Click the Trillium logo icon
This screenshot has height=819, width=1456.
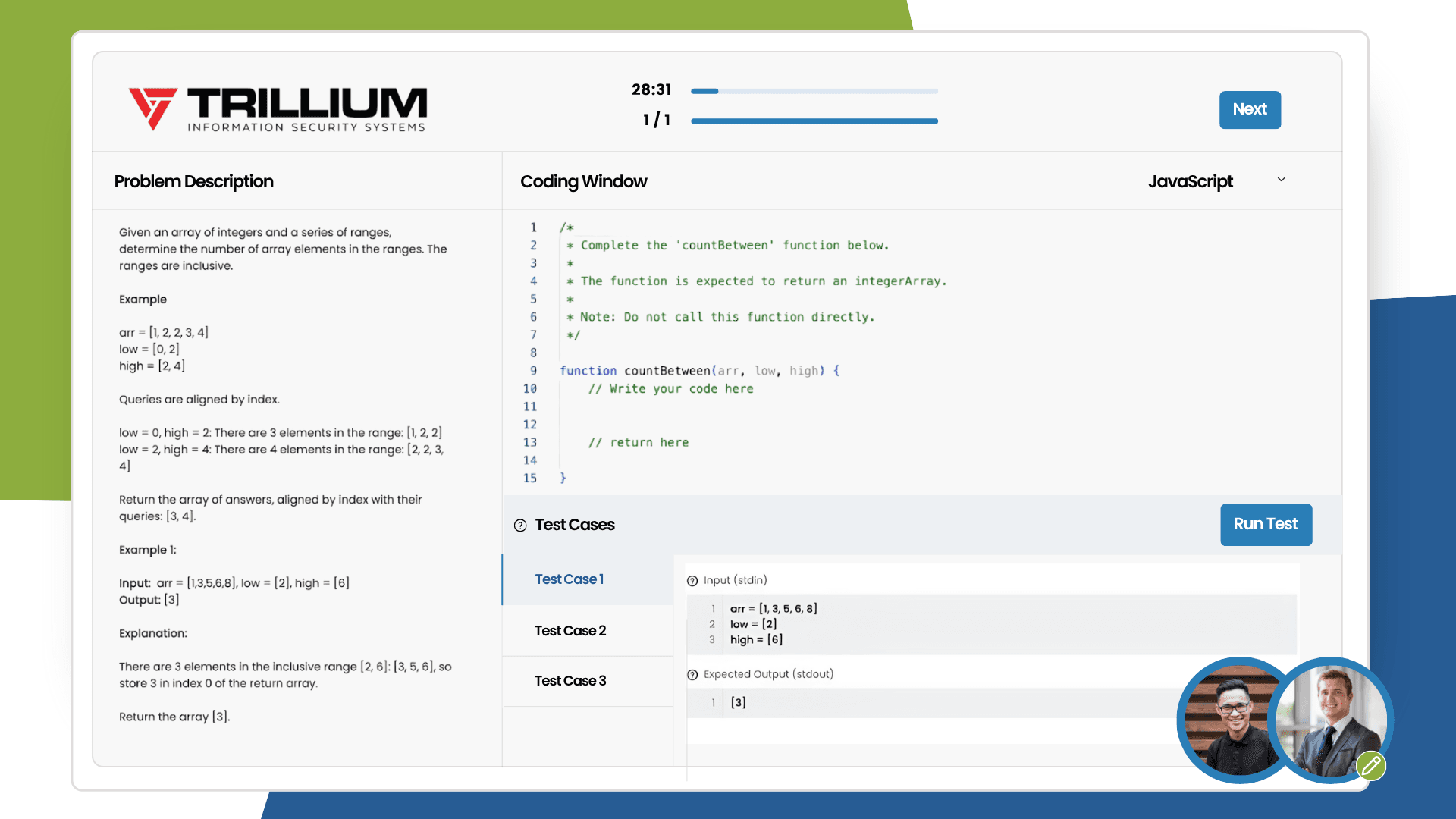point(152,108)
